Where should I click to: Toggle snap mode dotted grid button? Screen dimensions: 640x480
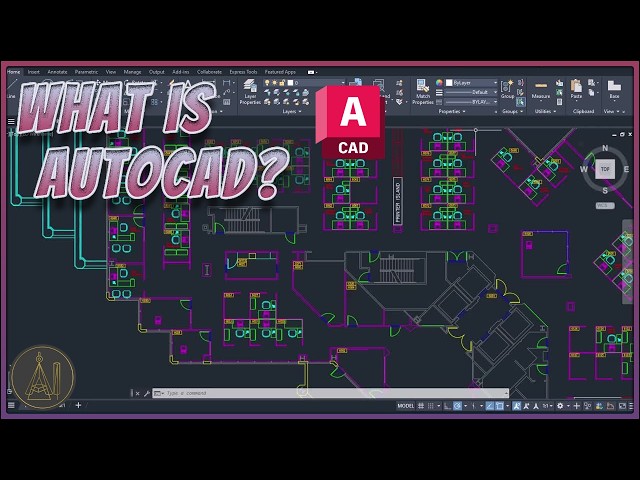click(x=431, y=406)
